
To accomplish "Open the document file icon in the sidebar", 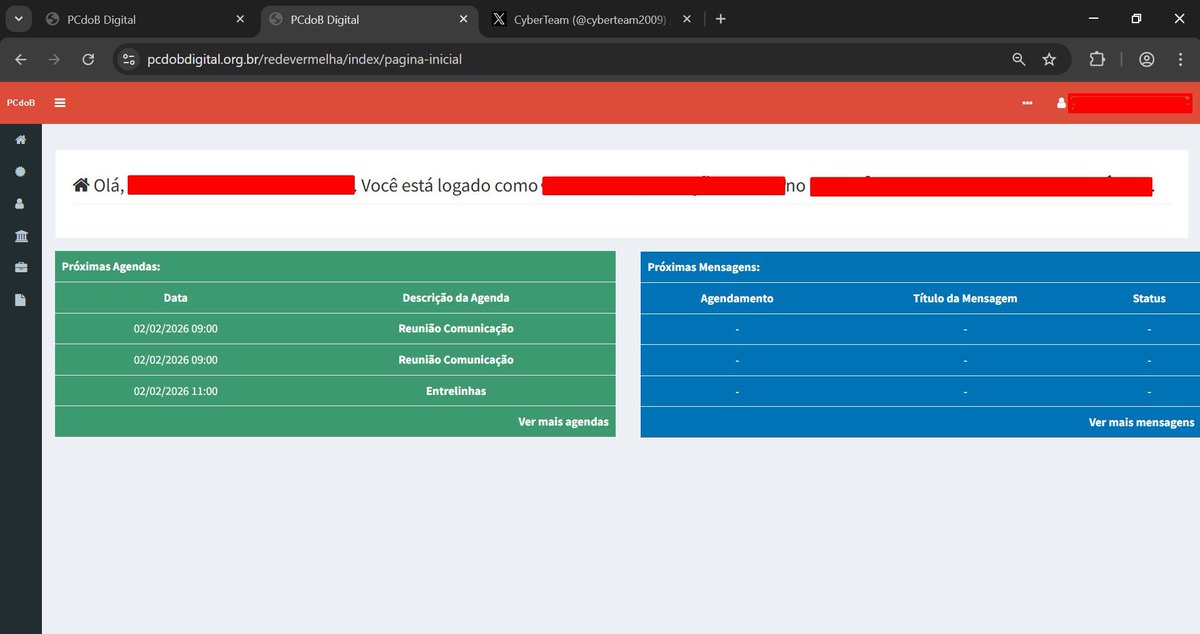I will (21, 299).
